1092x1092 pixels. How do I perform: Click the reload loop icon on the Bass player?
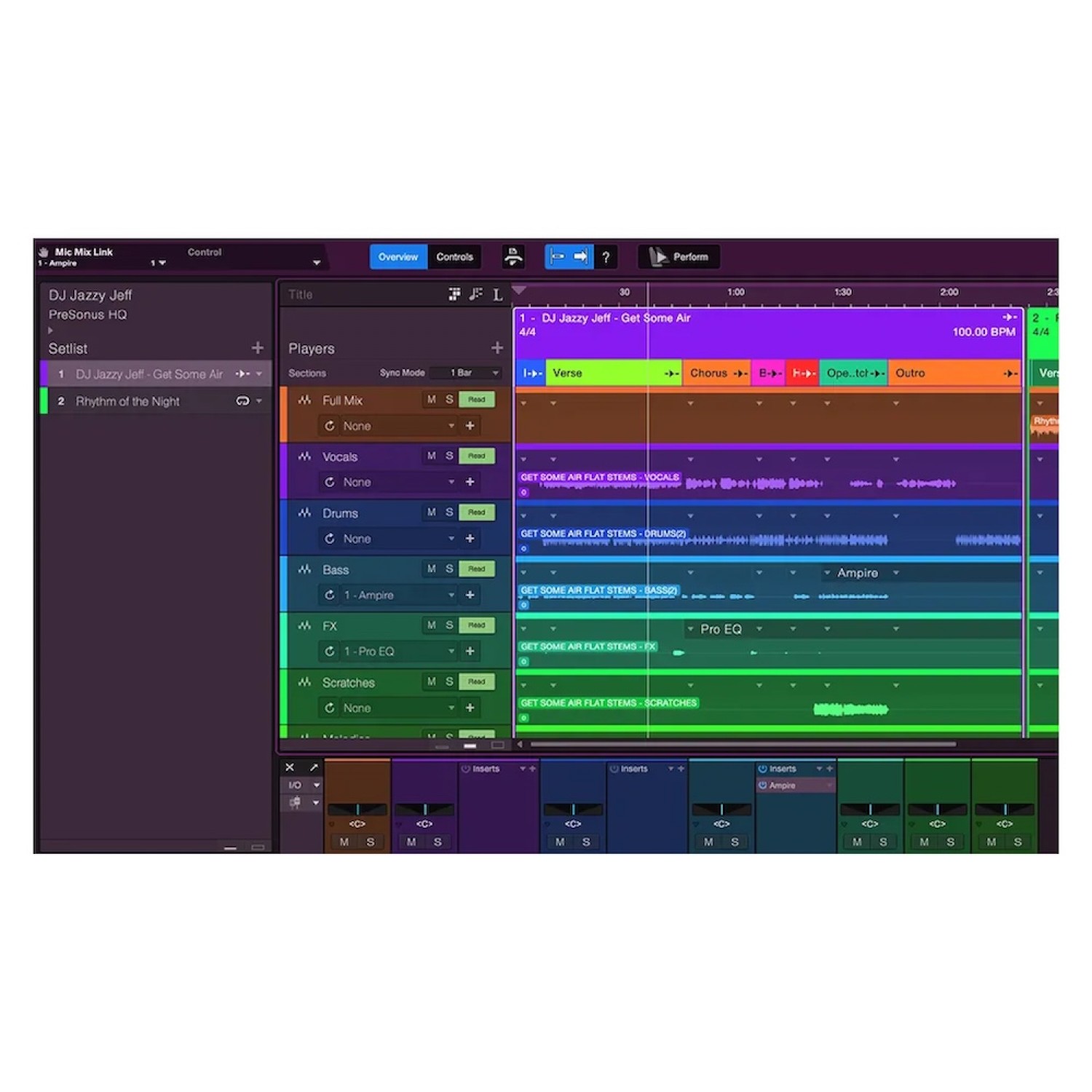(x=331, y=595)
